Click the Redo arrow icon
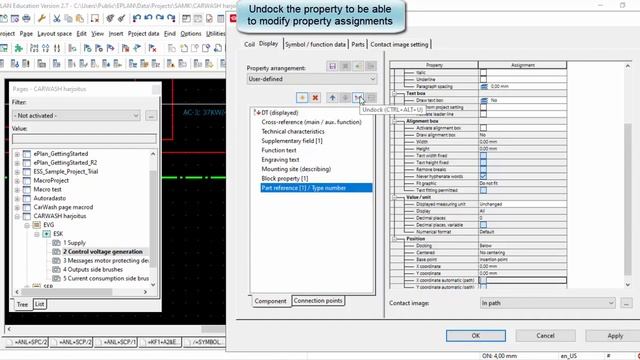Viewport: 640px width, 360px height. (x=160, y=18)
